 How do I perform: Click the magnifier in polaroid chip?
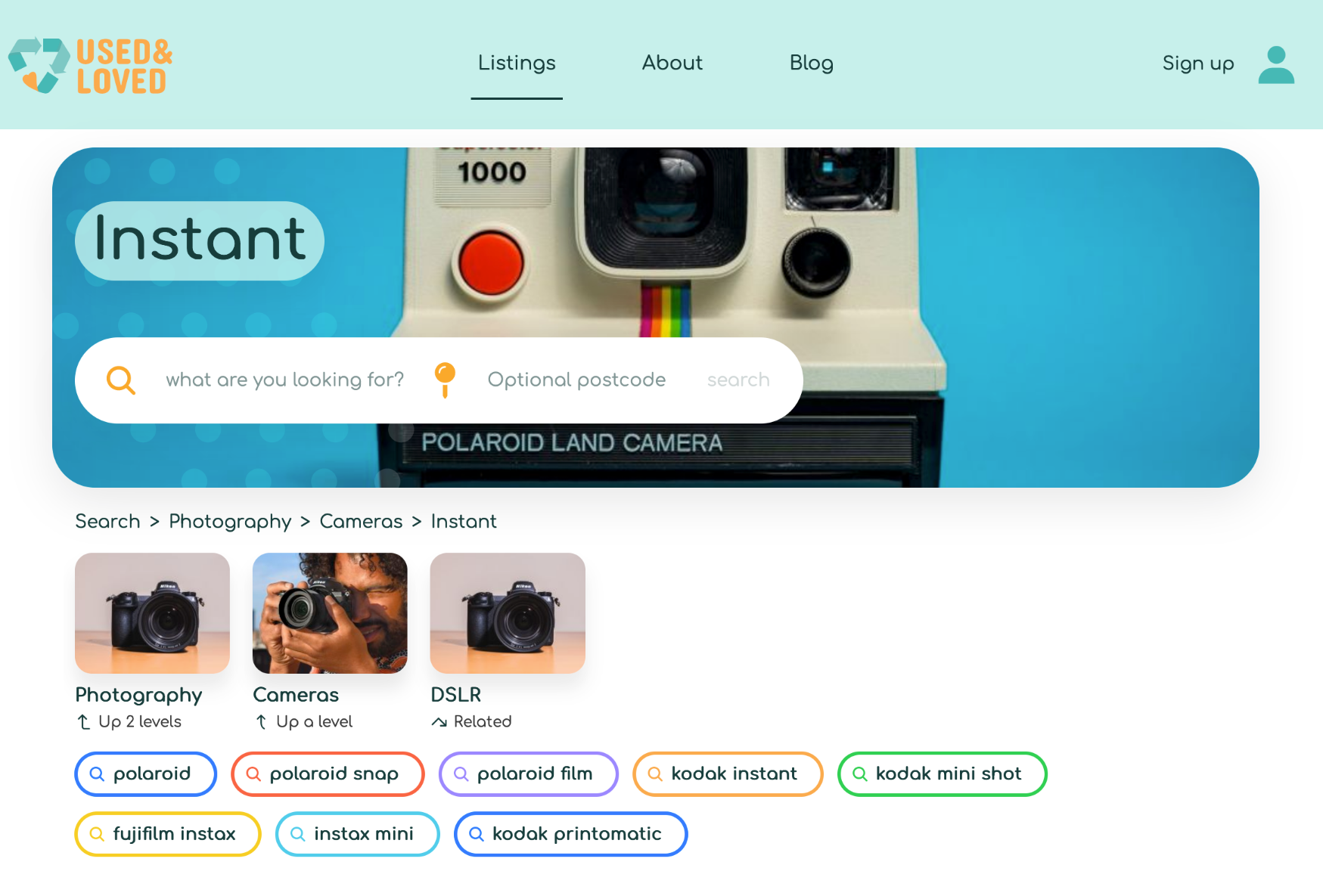click(97, 774)
